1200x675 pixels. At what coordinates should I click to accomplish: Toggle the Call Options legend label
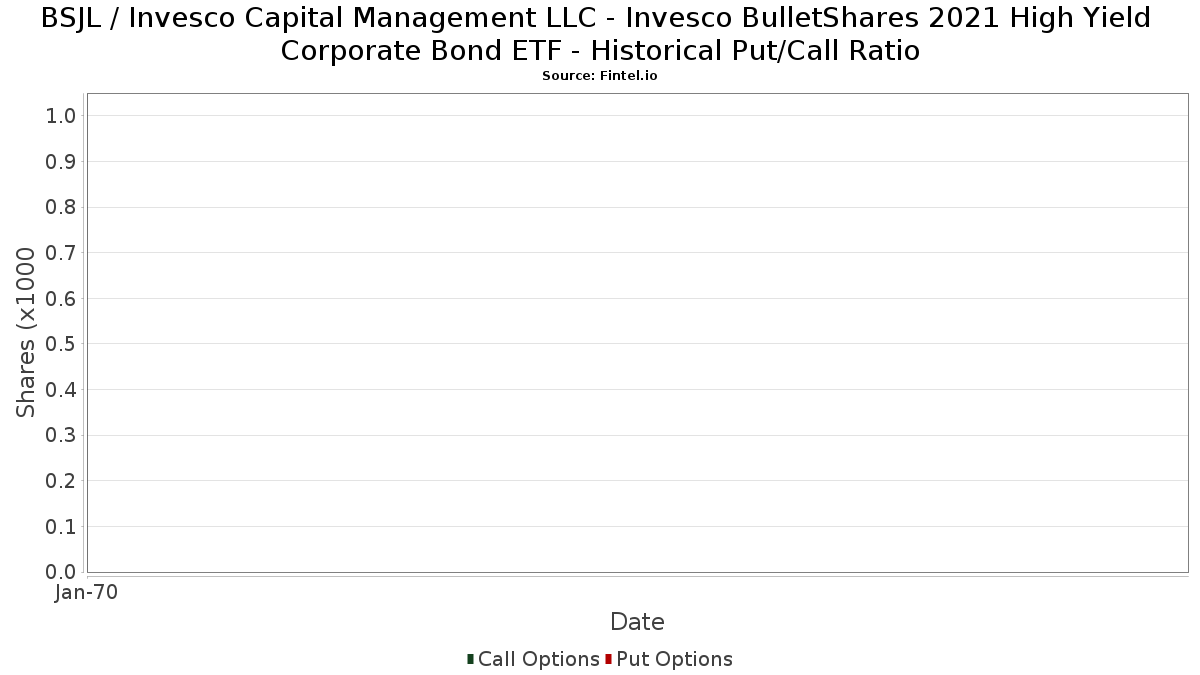click(x=539, y=659)
